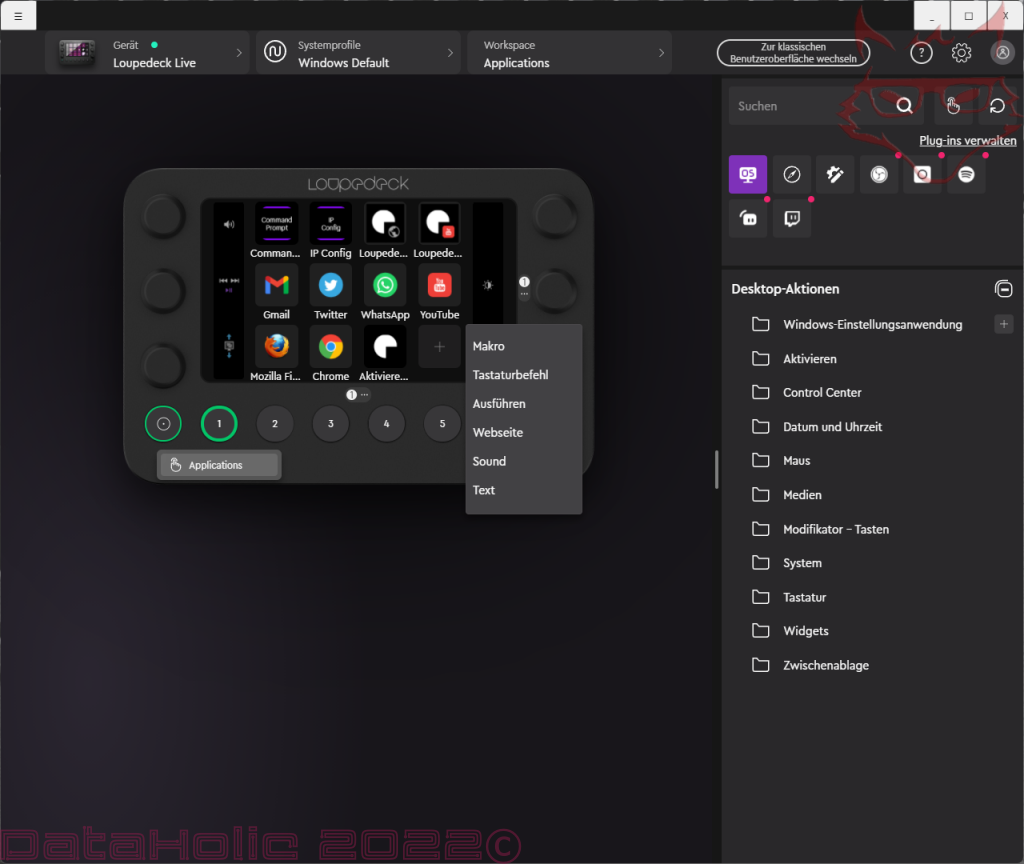
Task: Select round page button 5
Action: [442, 424]
